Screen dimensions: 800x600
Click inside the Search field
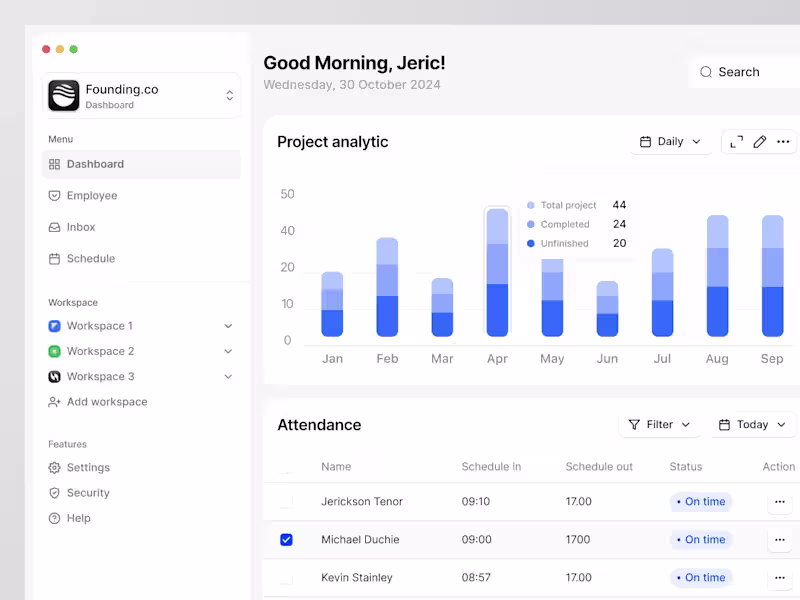(740, 72)
